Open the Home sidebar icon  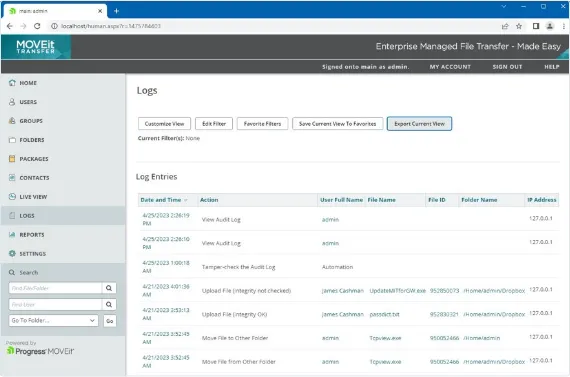click(x=12, y=83)
